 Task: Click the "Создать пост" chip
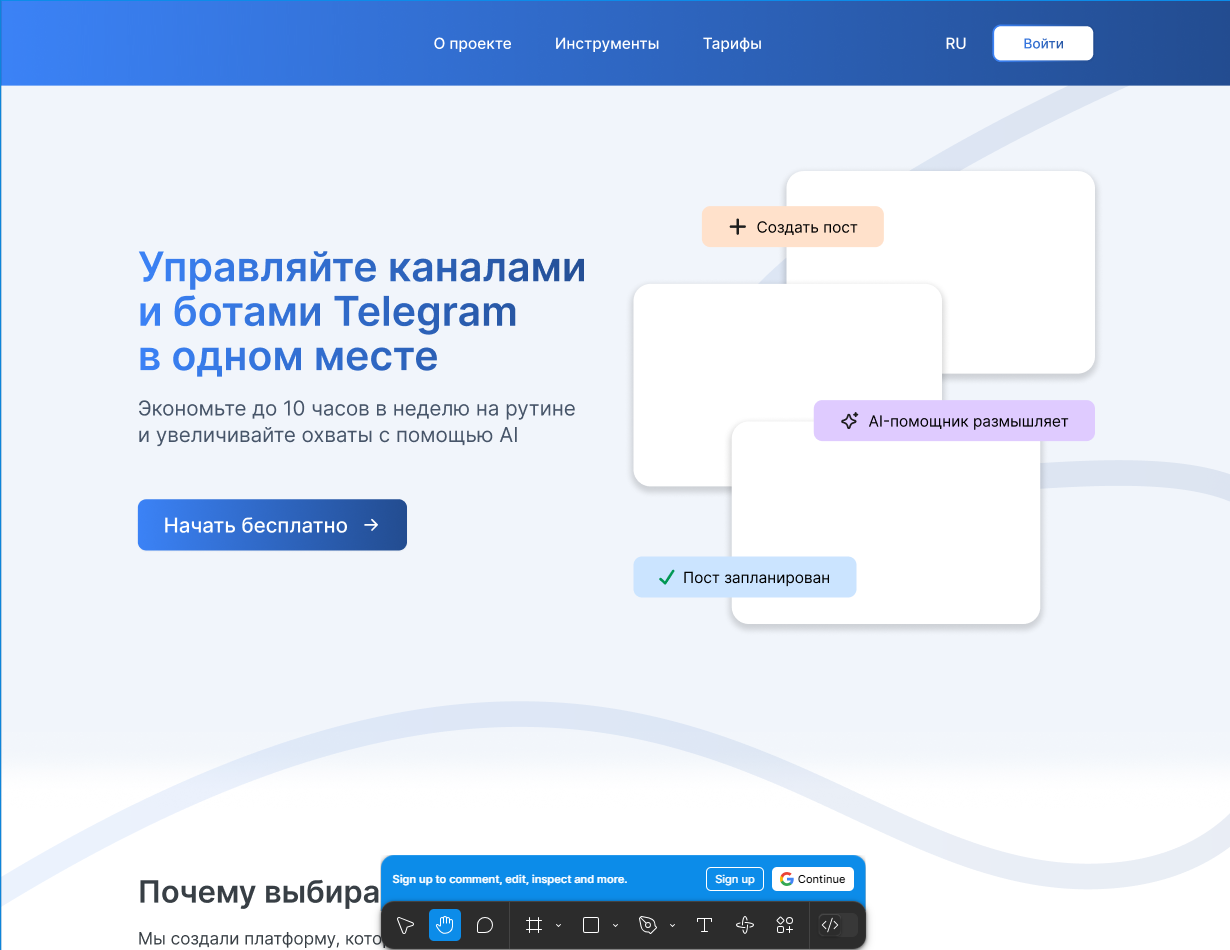pyautogui.click(x=793, y=227)
